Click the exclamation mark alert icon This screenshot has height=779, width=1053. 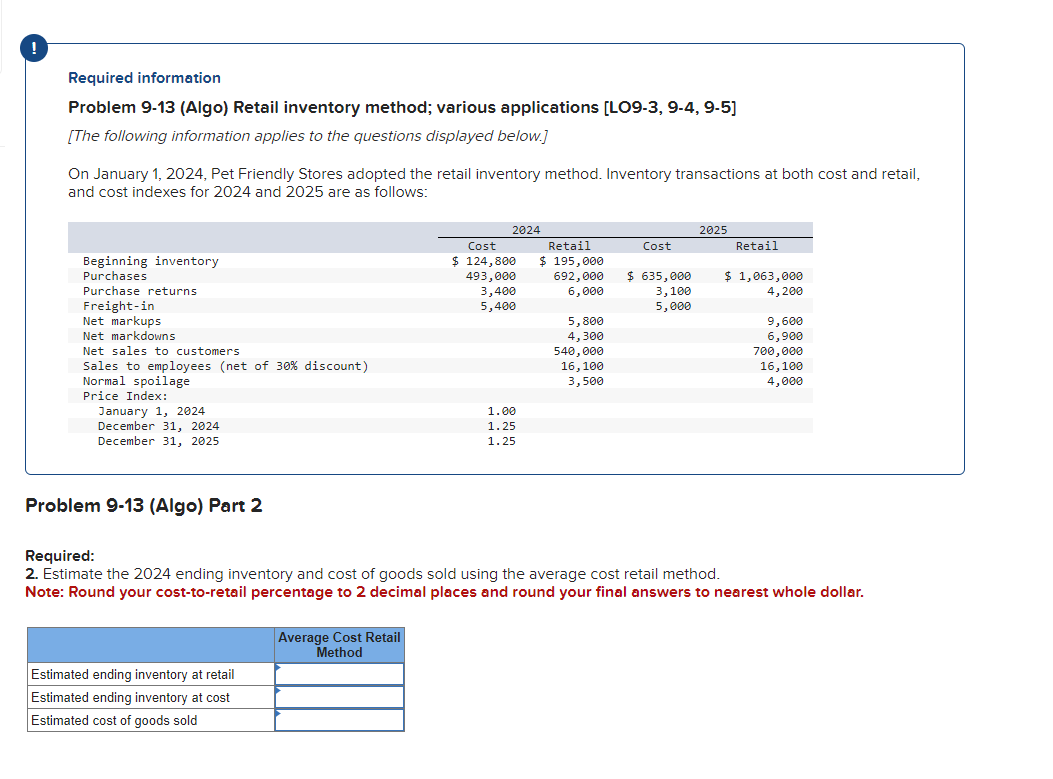tap(33, 47)
